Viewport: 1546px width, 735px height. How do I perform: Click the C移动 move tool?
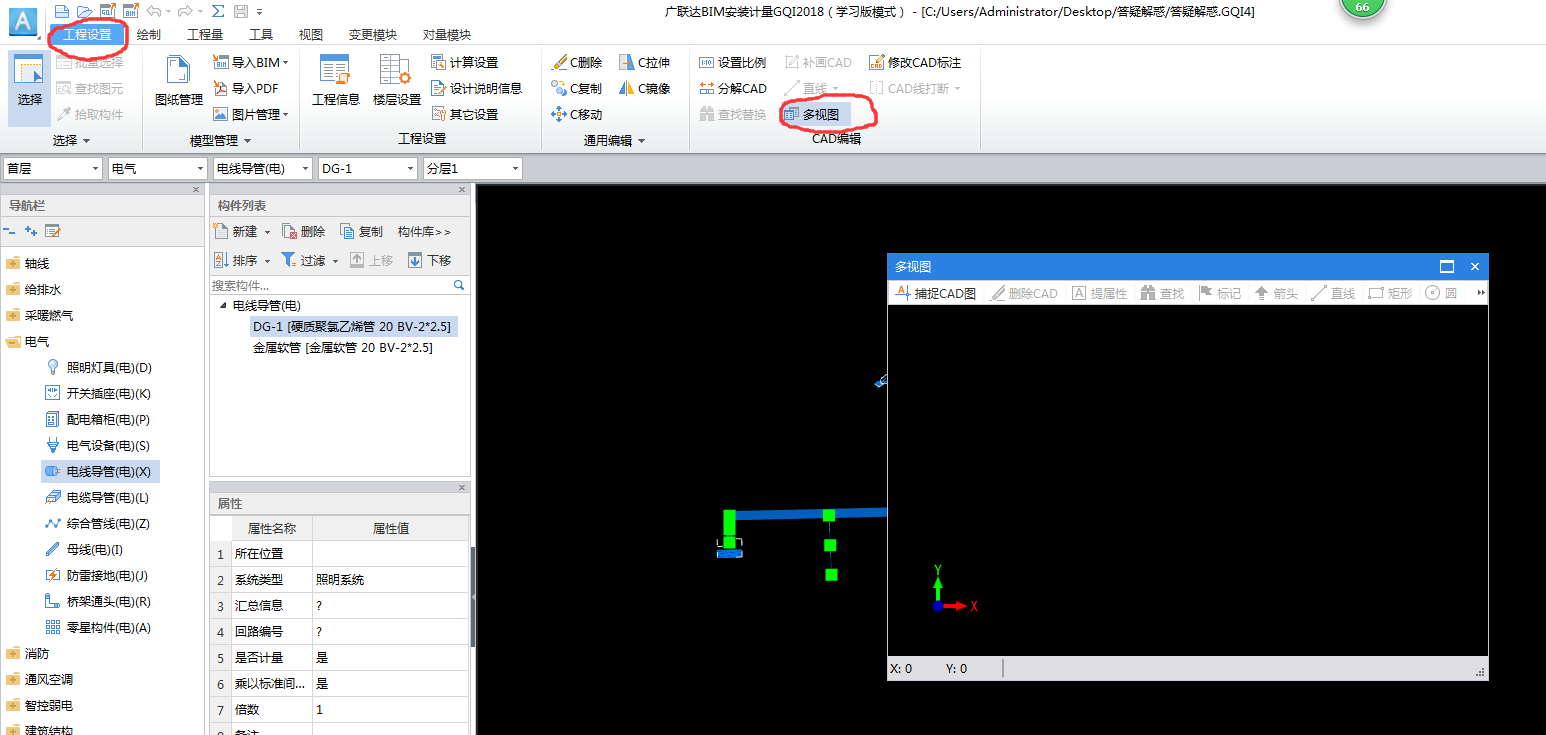point(577,114)
